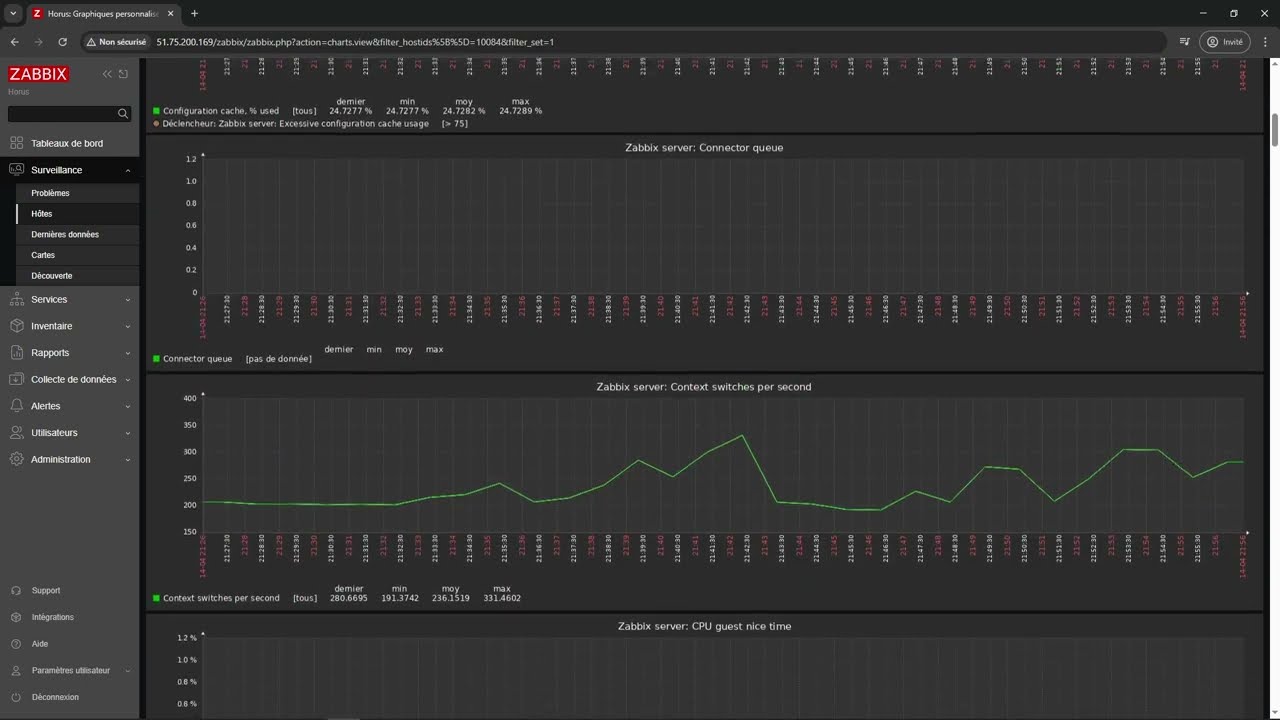Click the Intégrations link

[x=53, y=617]
